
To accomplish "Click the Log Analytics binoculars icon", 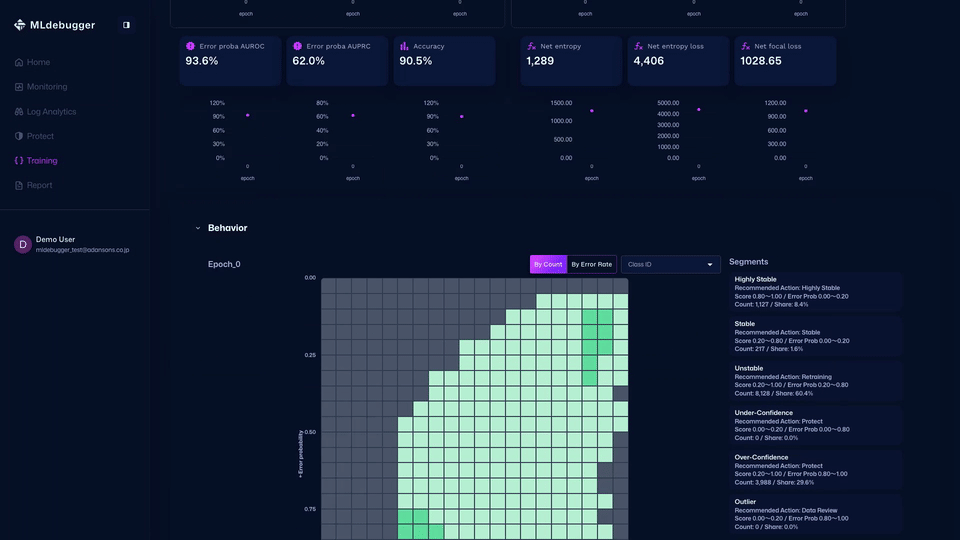I will click(x=19, y=112).
